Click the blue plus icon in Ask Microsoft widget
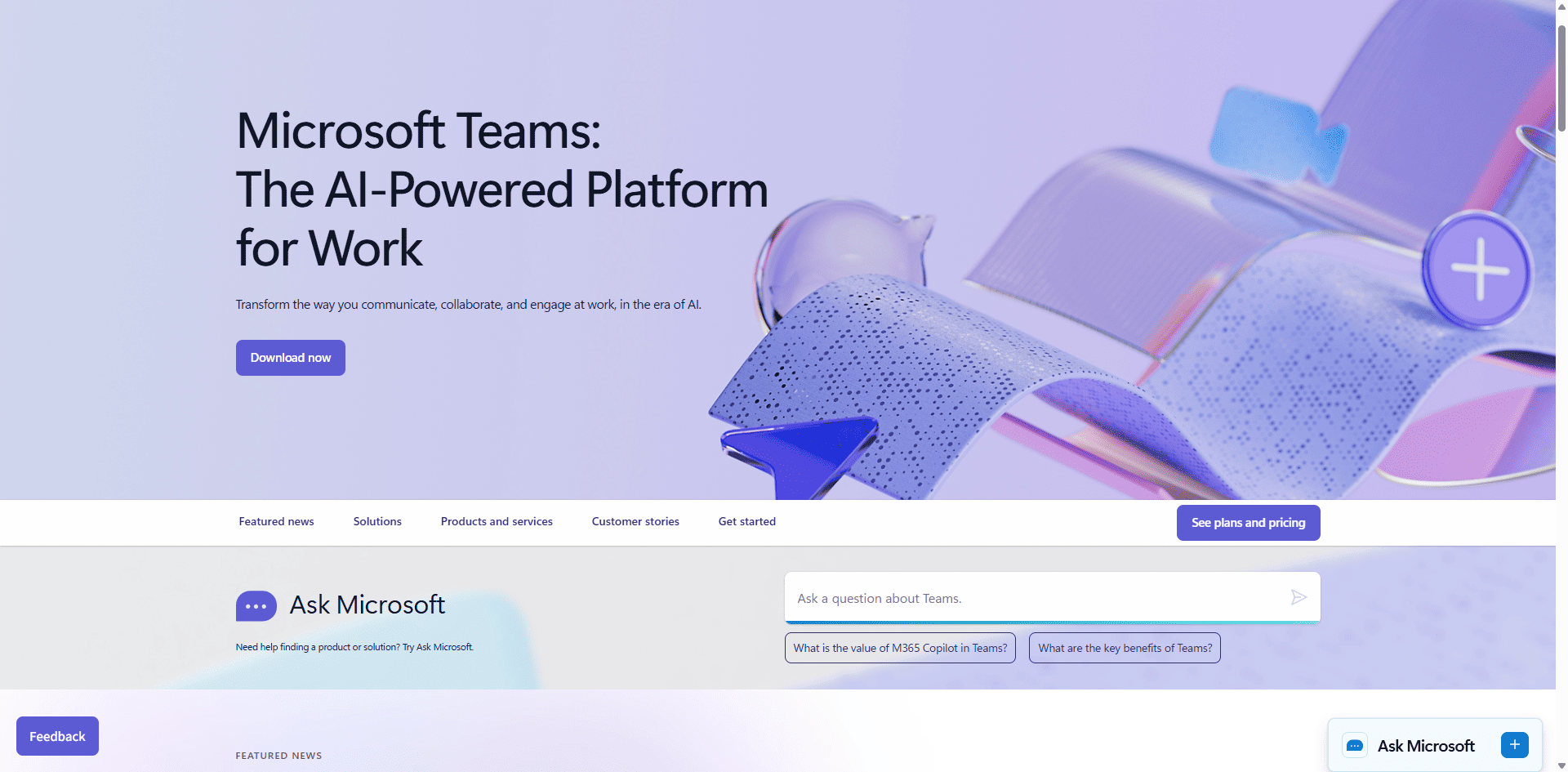Viewport: 1568px width, 772px height. [x=1514, y=745]
